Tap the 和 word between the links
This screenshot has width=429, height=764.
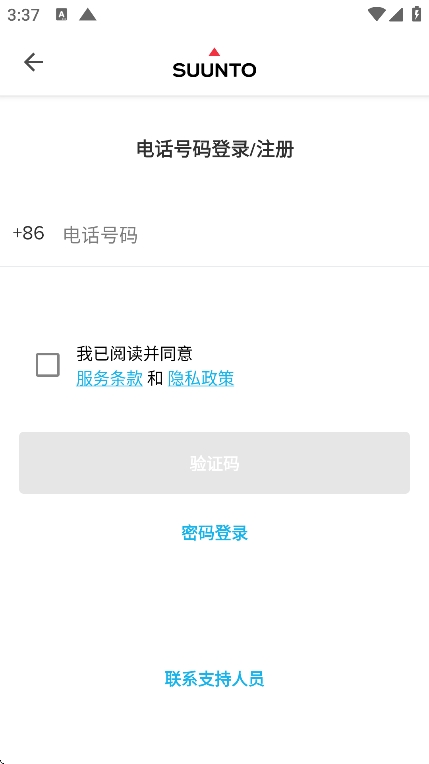click(x=155, y=379)
